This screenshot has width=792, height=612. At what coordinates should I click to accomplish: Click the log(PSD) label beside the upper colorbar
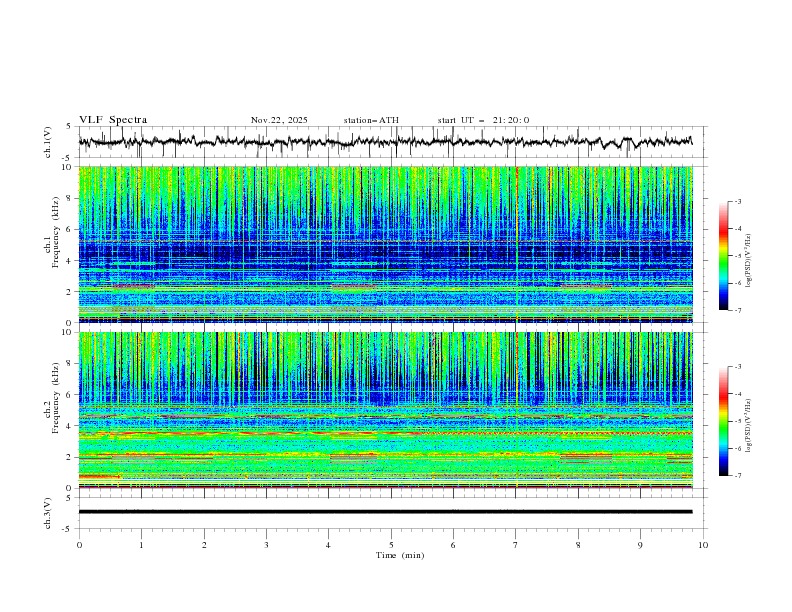pos(748,261)
